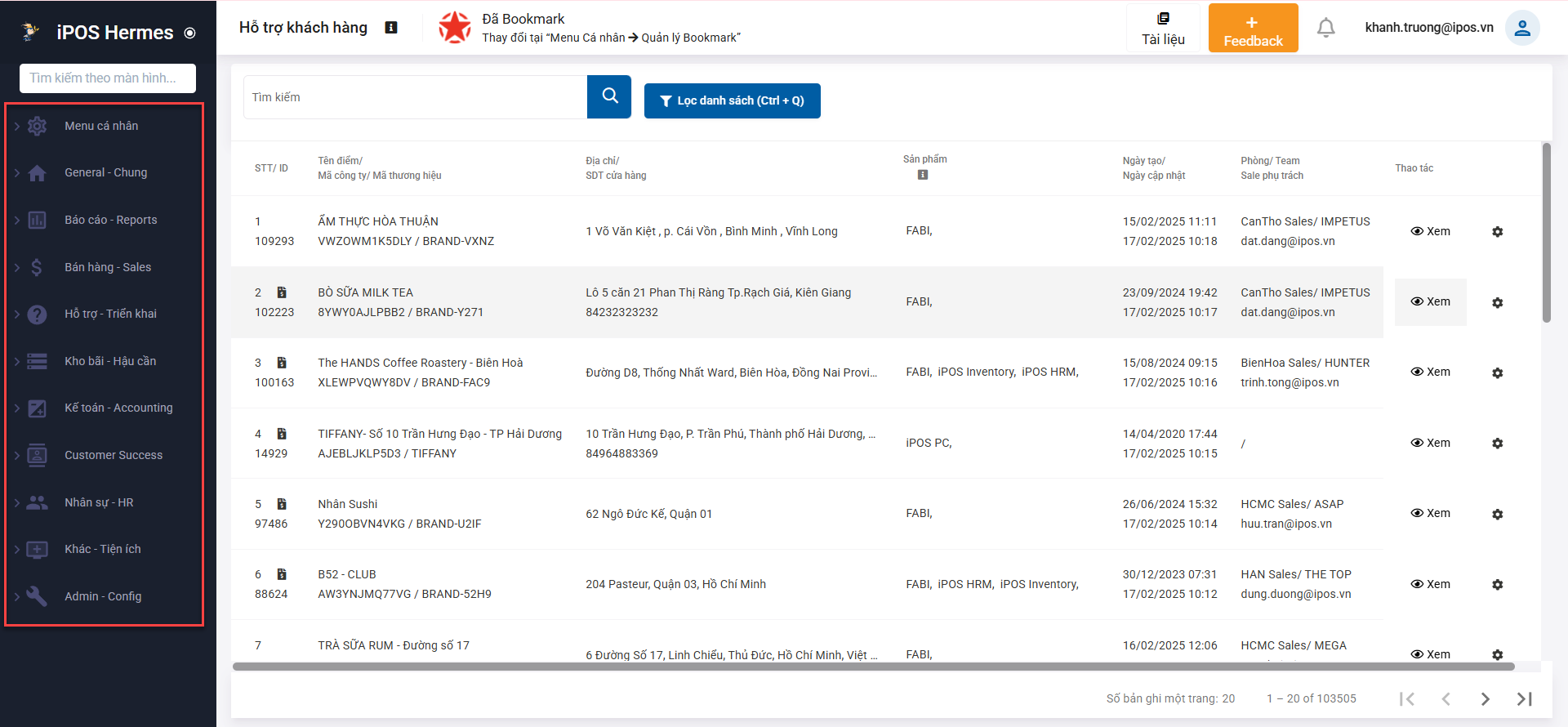This screenshot has width=1568, height=727.
Task: Click the vertical scrollbar of the table
Action: (1546, 233)
